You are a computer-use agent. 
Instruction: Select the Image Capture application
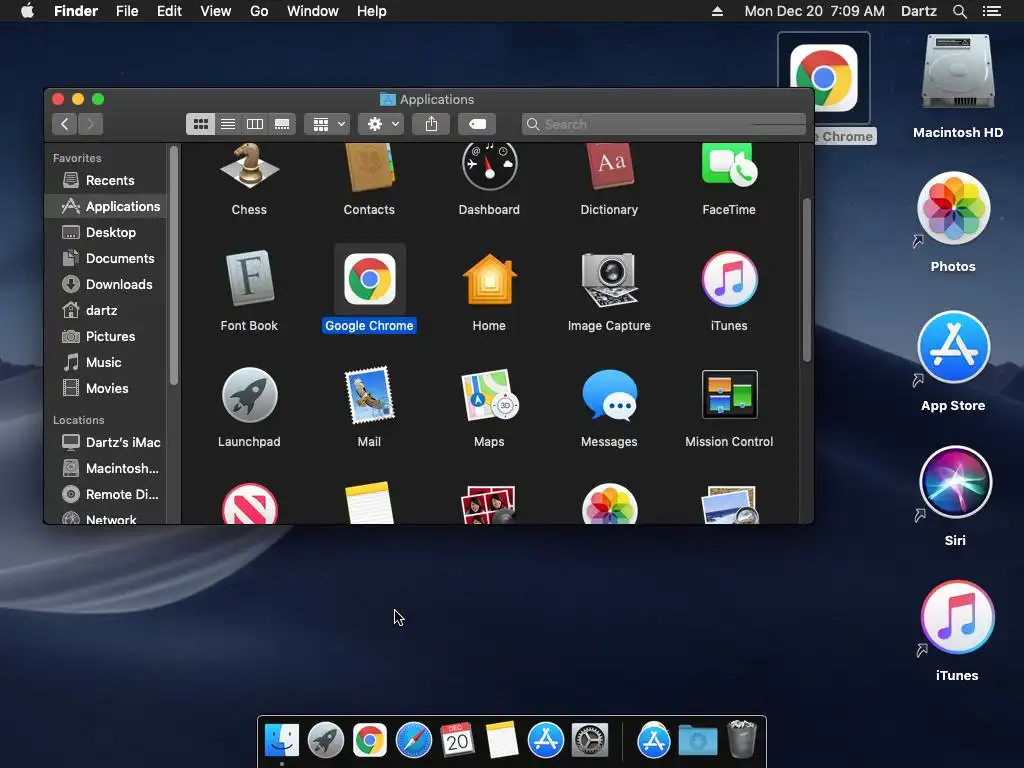coord(609,279)
